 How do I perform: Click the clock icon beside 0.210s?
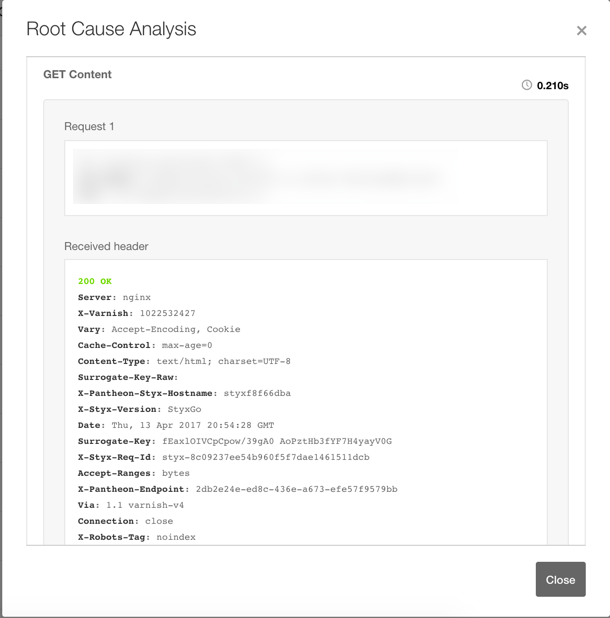coord(526,85)
